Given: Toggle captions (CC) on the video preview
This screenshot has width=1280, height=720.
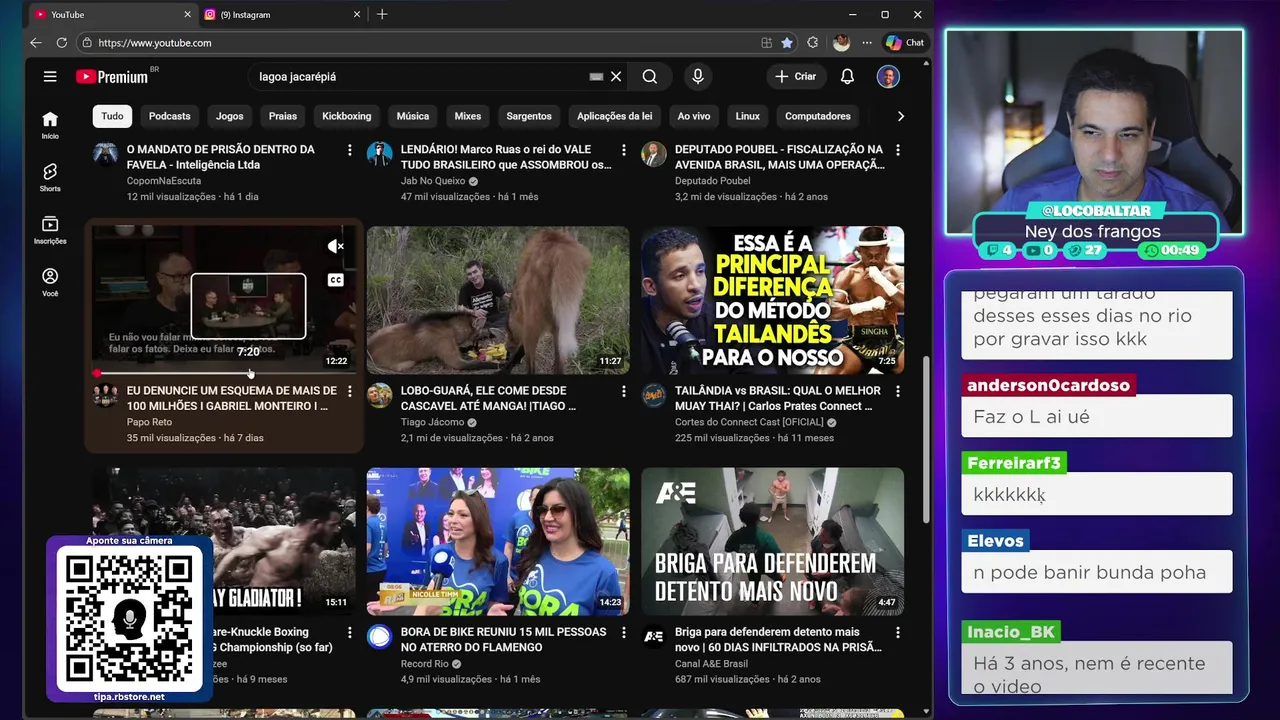Looking at the screenshot, I should pyautogui.click(x=336, y=280).
